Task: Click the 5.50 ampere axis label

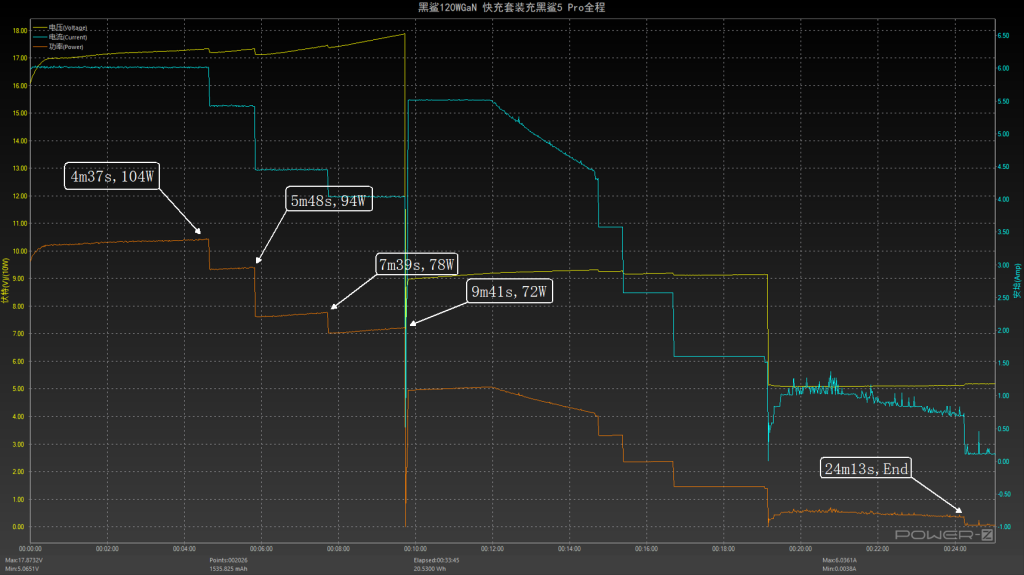Action: point(1003,101)
